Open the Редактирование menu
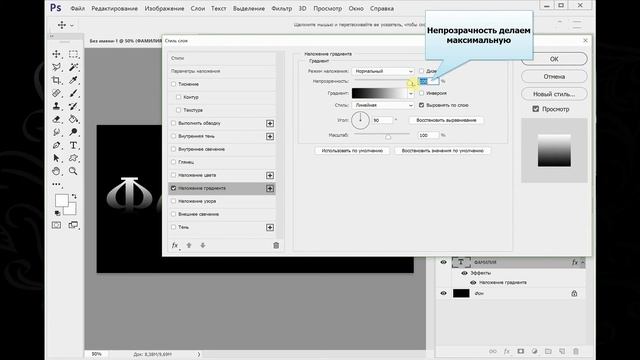 tap(114, 8)
